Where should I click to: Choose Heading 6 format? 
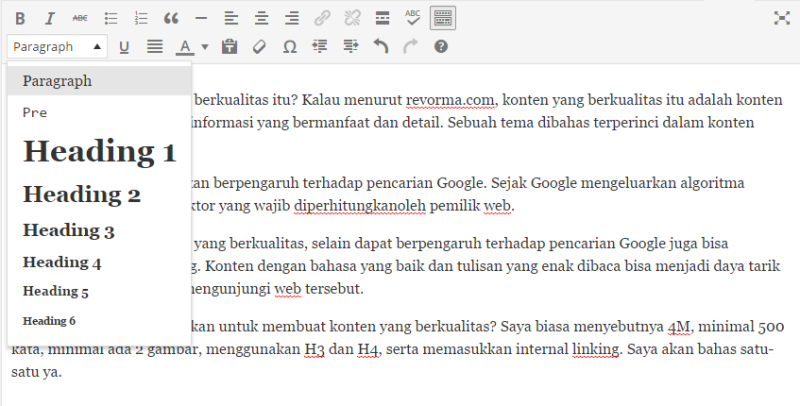pos(99,321)
